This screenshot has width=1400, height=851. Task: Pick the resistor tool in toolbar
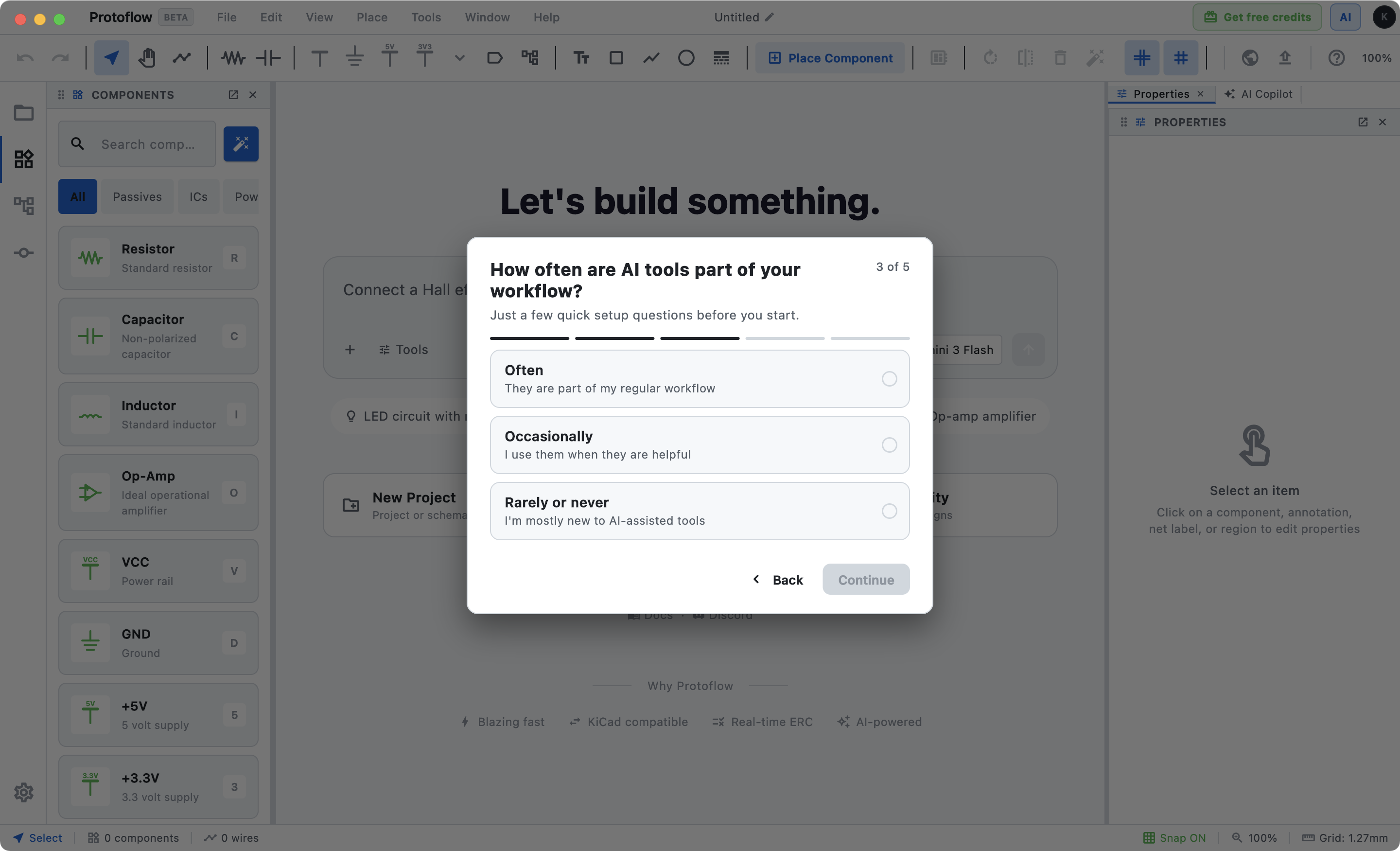coord(233,57)
